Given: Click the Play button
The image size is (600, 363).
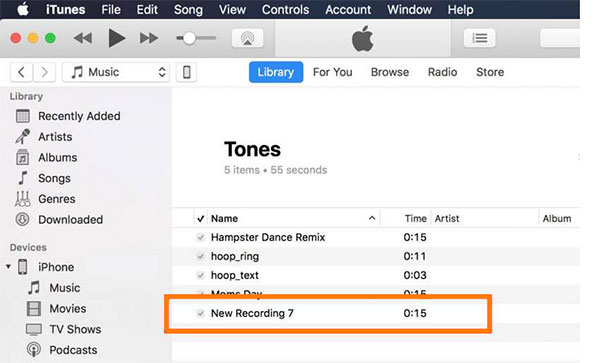Looking at the screenshot, I should (116, 38).
